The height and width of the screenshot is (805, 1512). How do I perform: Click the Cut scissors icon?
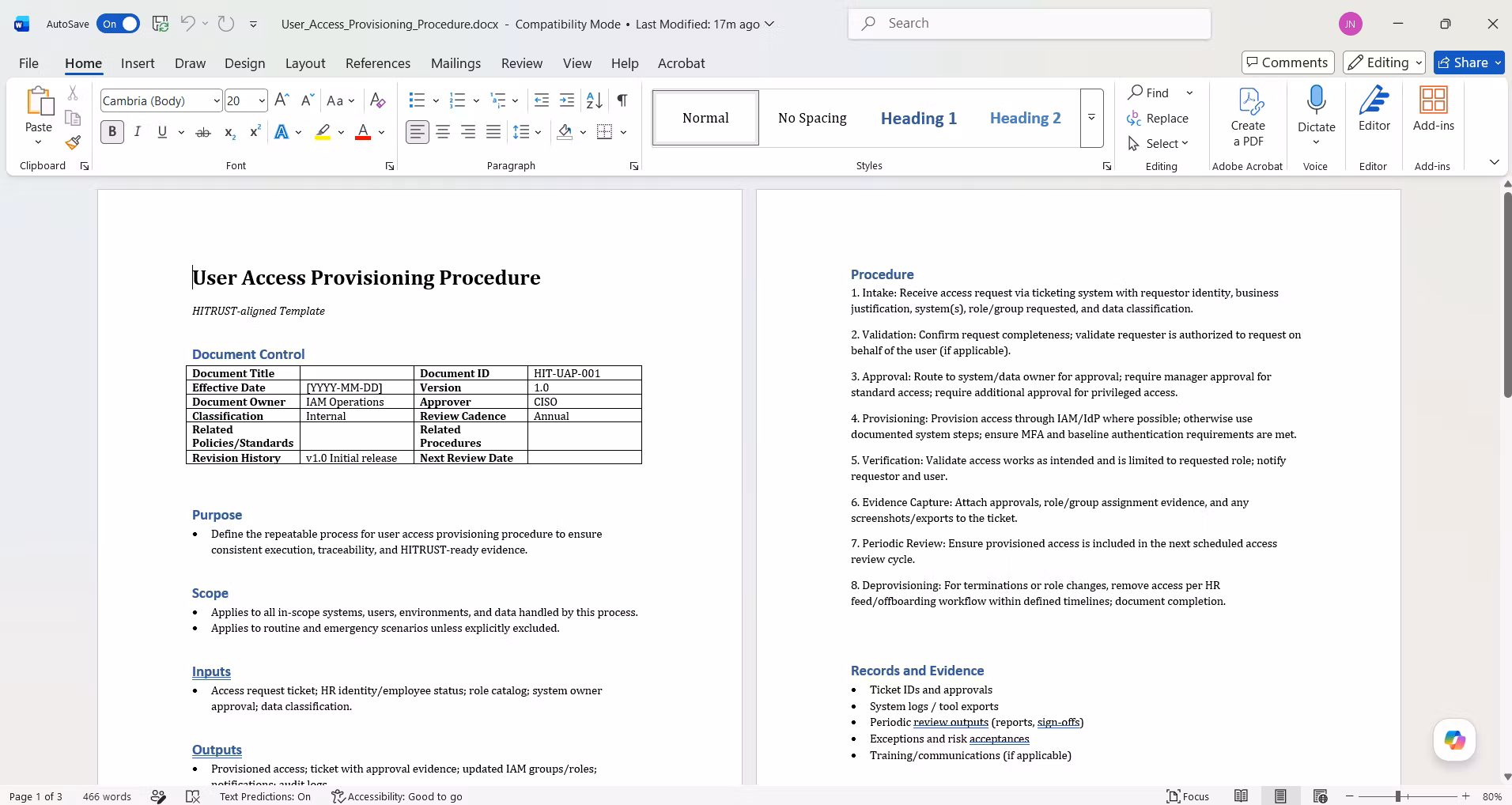(73, 93)
